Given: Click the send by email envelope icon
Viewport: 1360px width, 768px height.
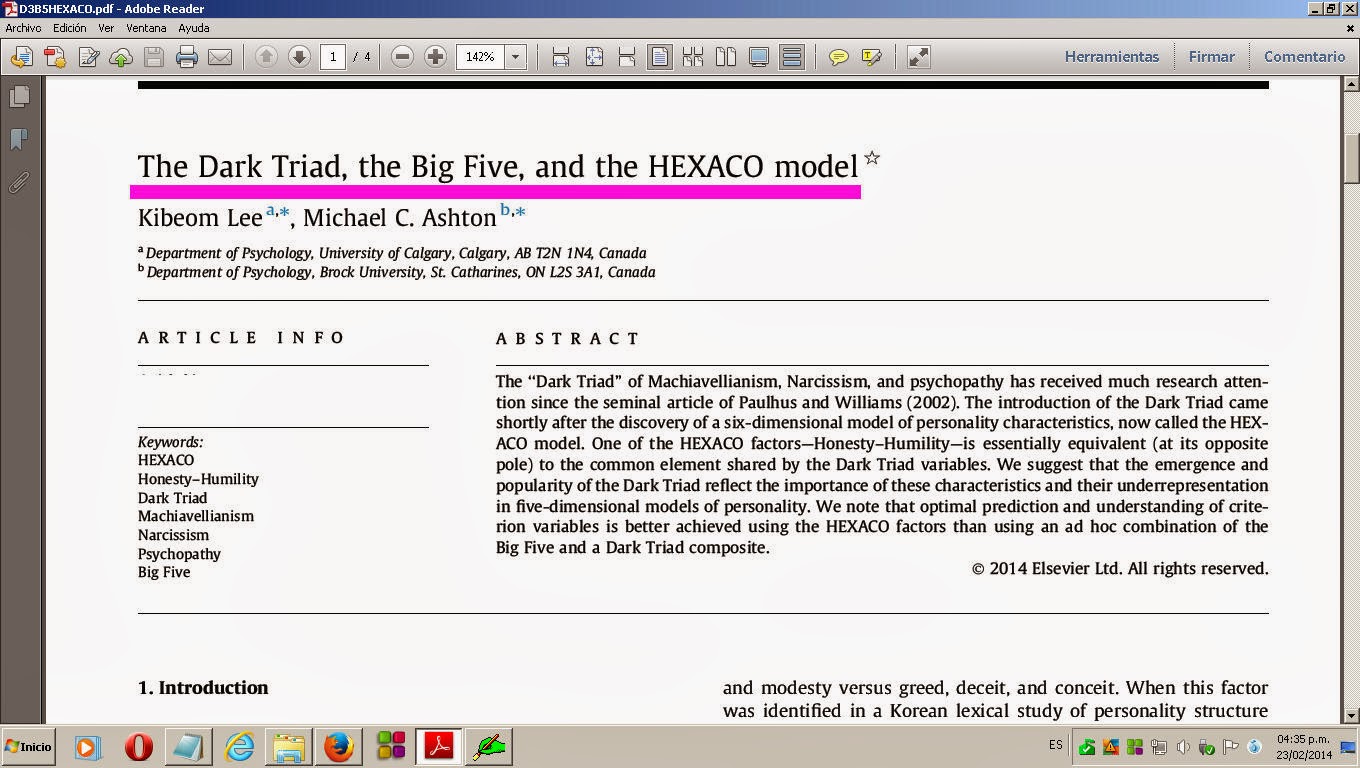Looking at the screenshot, I should pyautogui.click(x=220, y=57).
